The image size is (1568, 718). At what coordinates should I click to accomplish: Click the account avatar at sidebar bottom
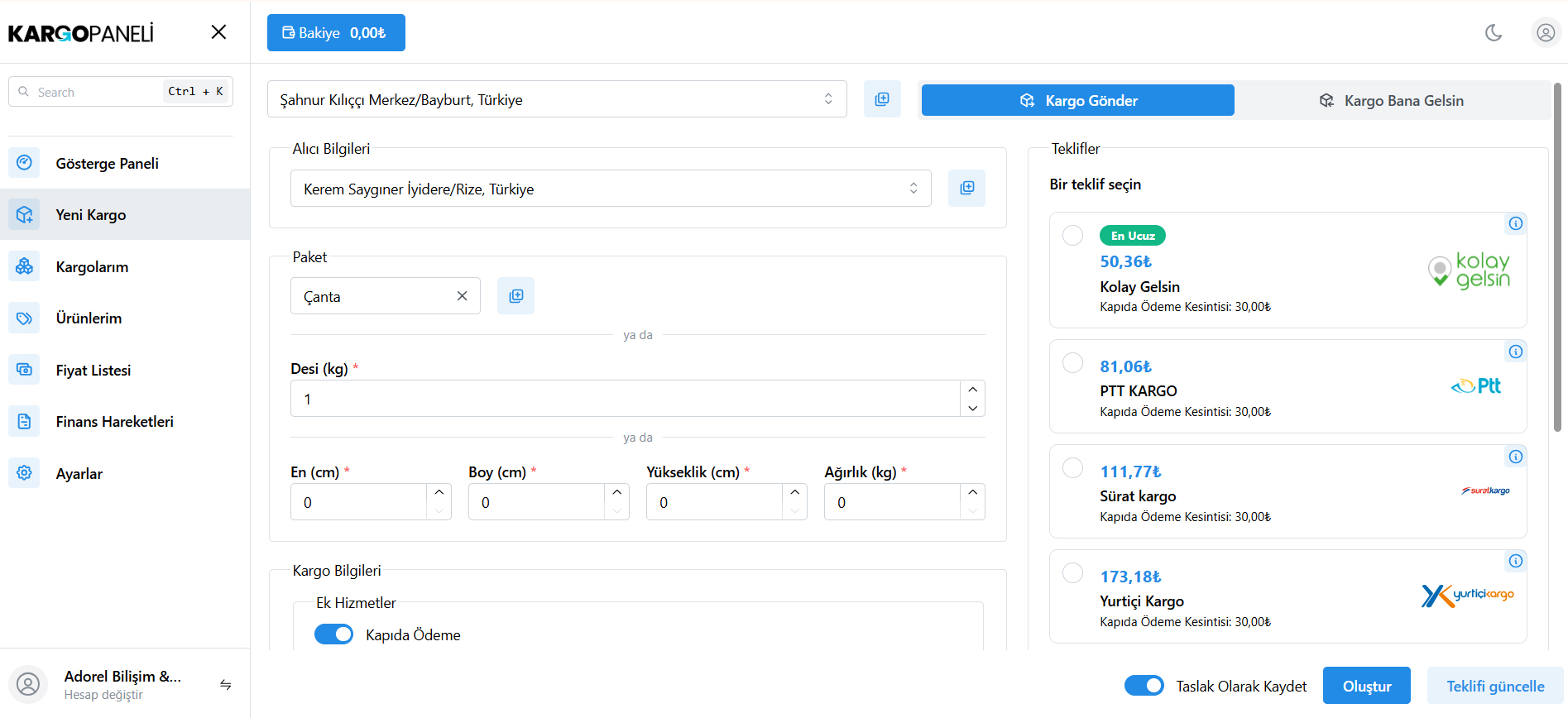point(28,684)
